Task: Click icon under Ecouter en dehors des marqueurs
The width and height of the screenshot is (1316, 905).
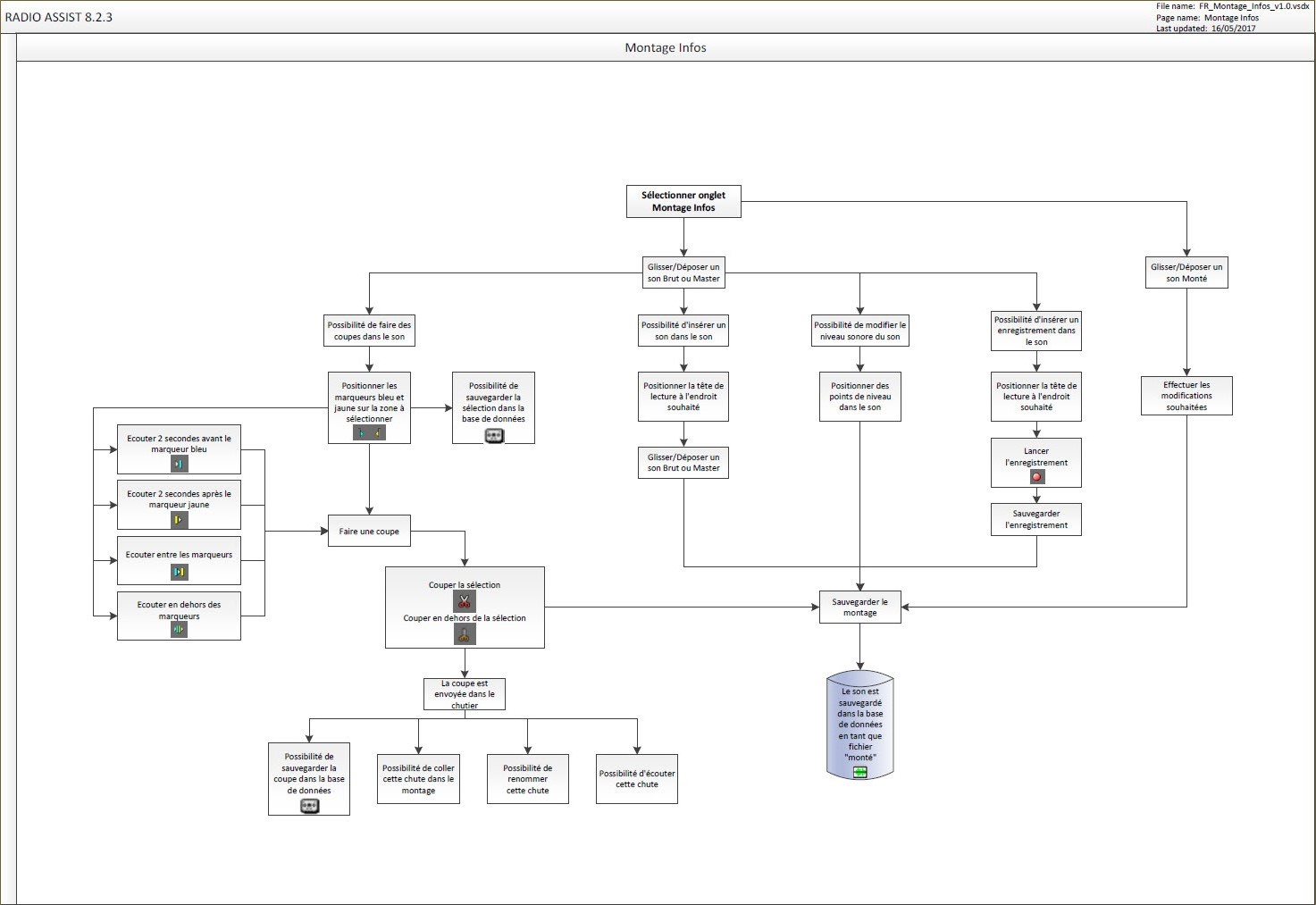Action: click(x=179, y=629)
